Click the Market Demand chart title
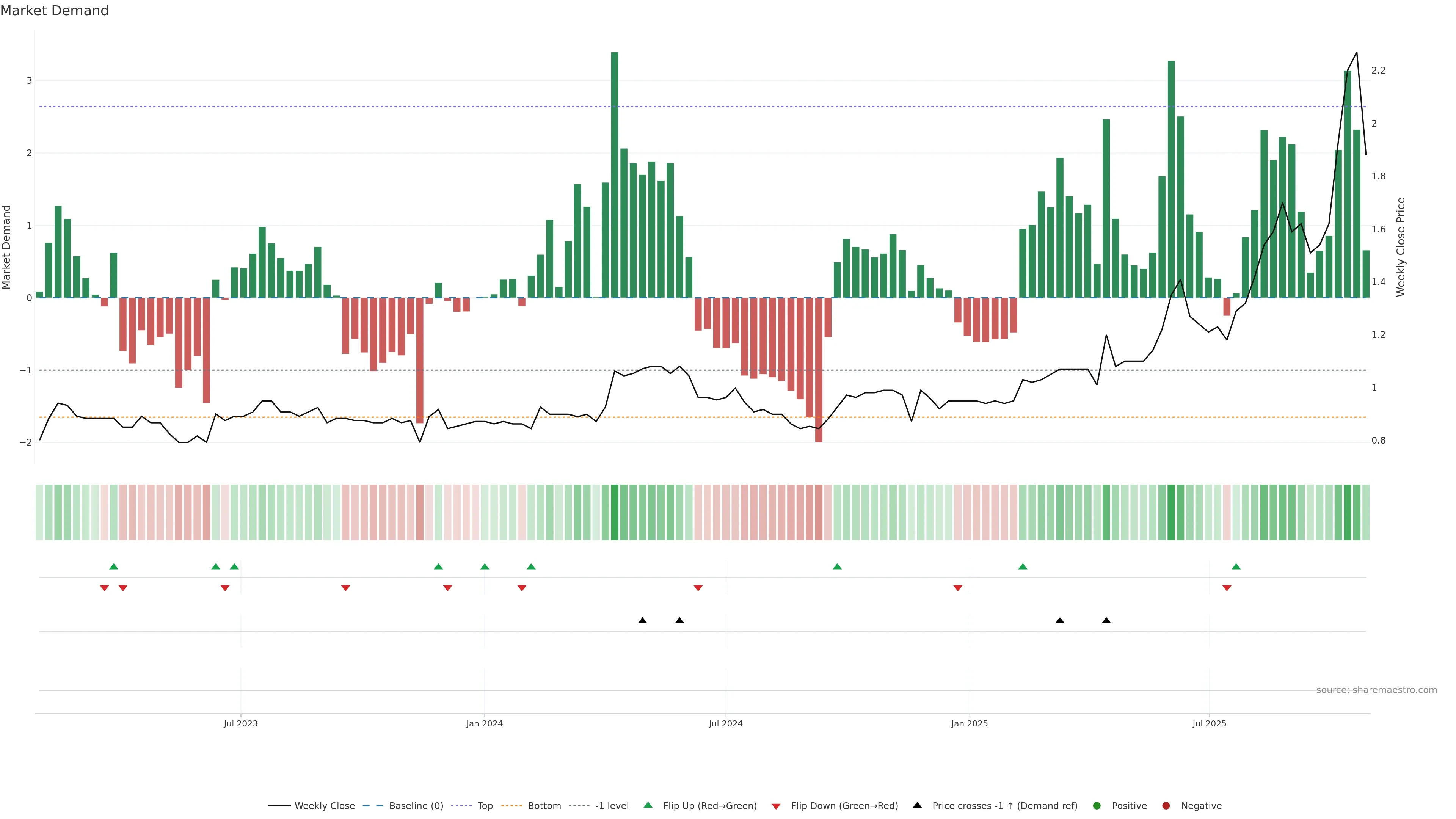This screenshot has height=819, width=1456. [54, 11]
